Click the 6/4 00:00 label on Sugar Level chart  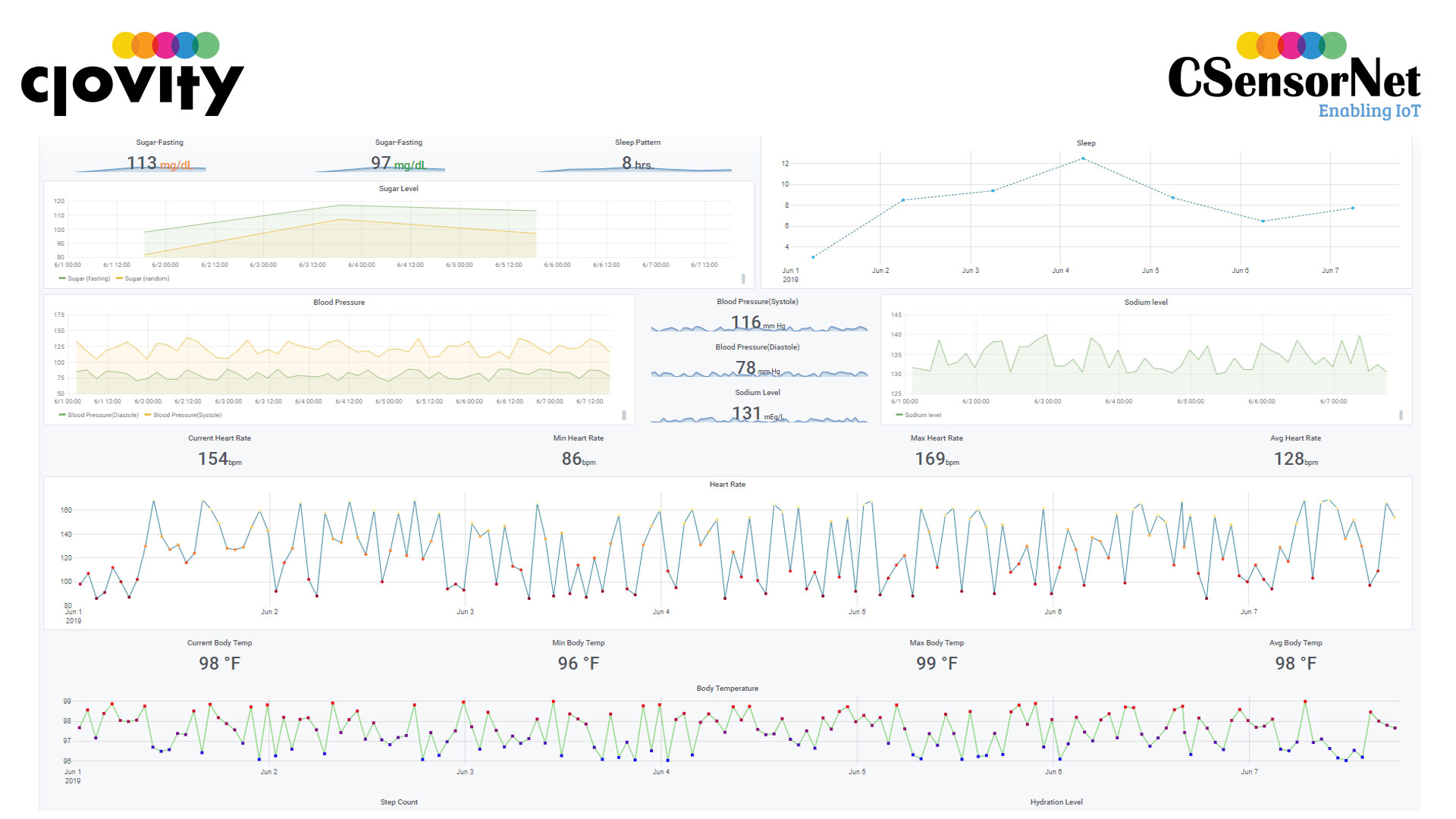(x=362, y=265)
